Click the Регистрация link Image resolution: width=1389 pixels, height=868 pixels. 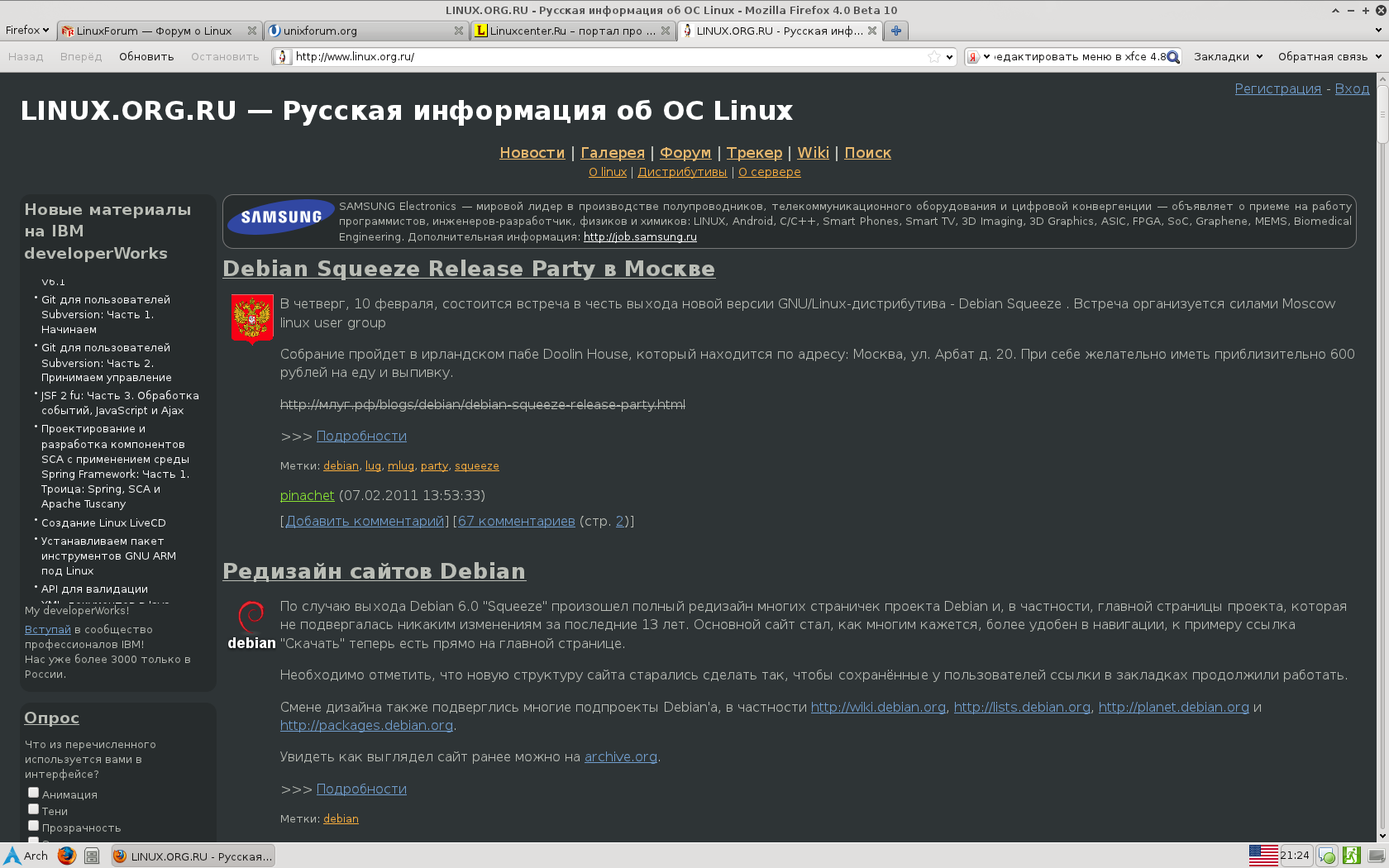pyautogui.click(x=1278, y=88)
